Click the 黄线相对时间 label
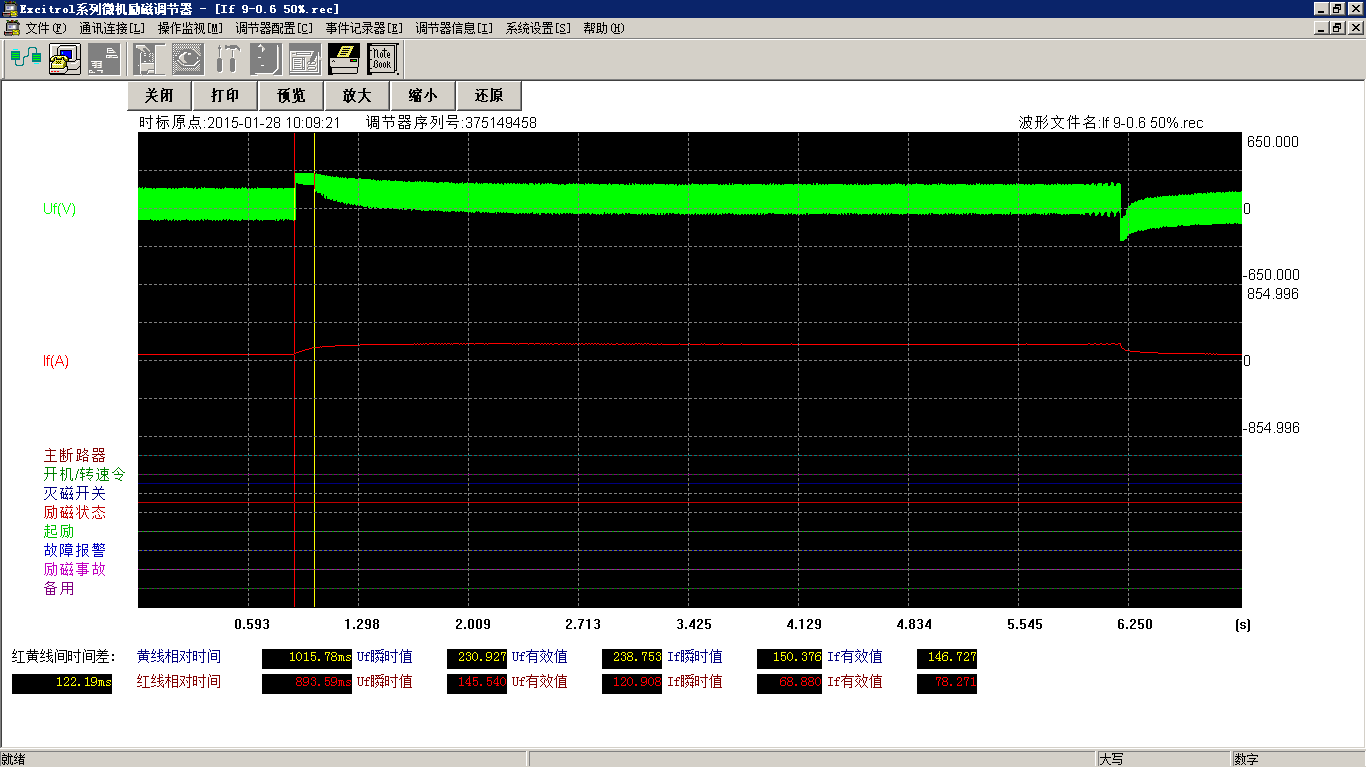The width and height of the screenshot is (1366, 768). tap(179, 657)
